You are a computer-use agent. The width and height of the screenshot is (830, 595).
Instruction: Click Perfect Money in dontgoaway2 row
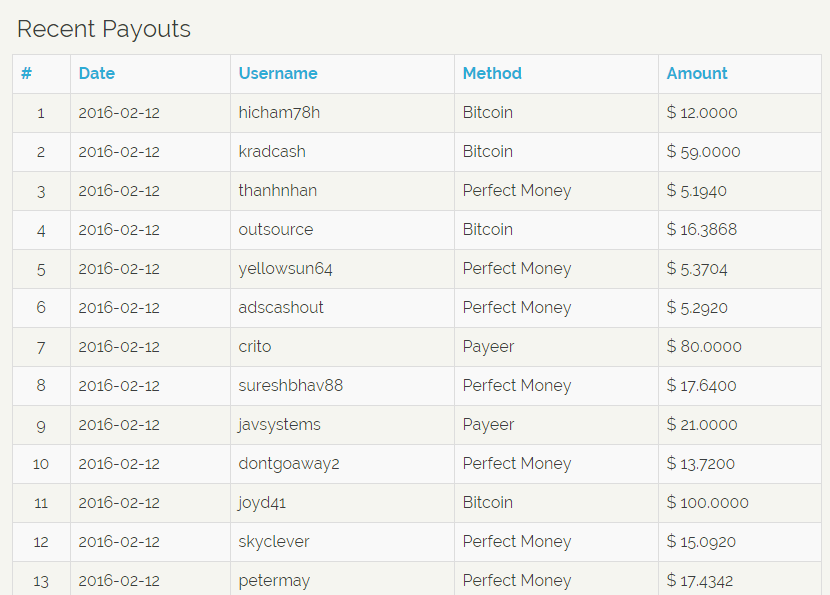point(517,464)
